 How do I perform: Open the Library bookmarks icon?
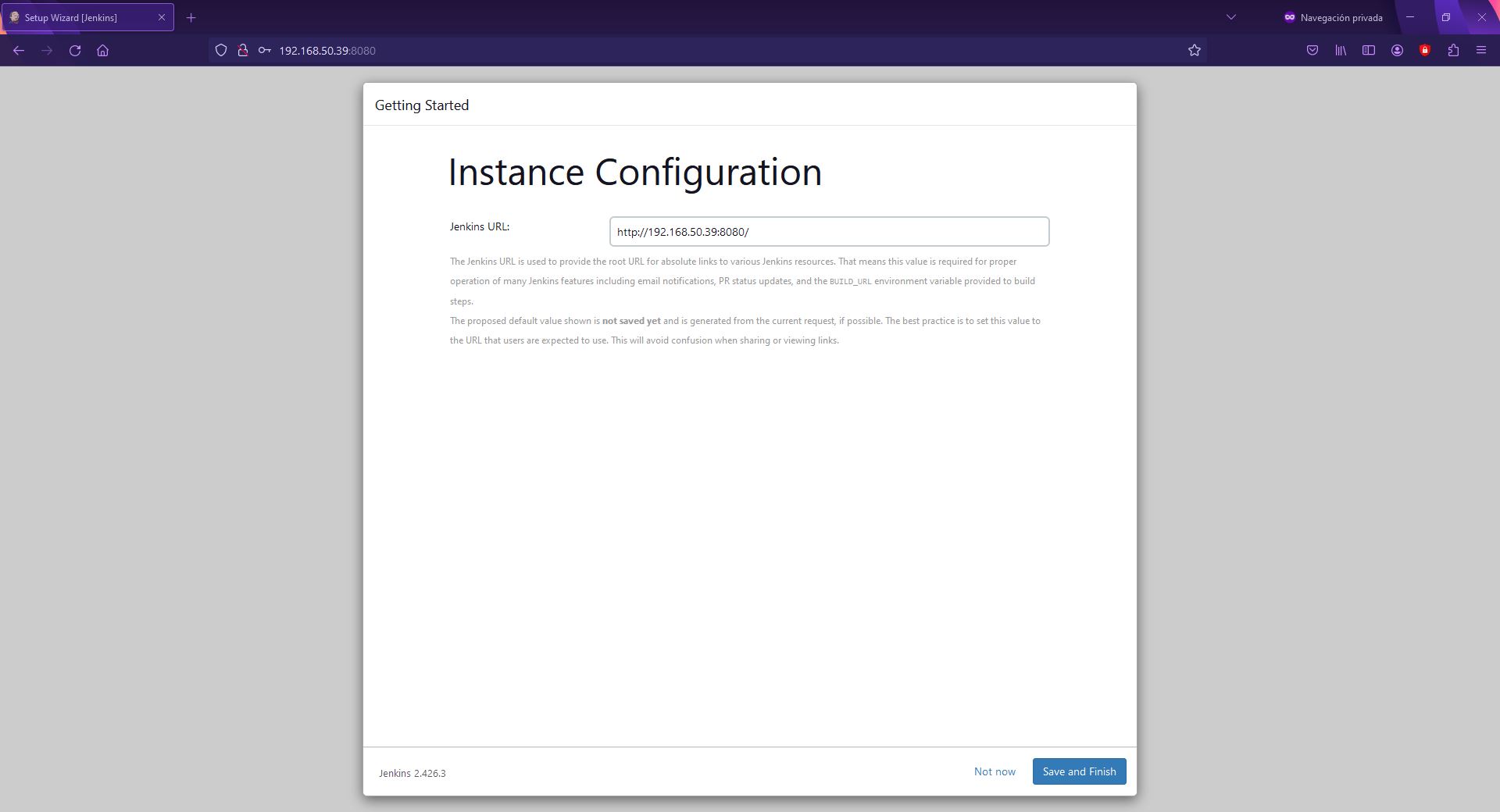pos(1341,51)
